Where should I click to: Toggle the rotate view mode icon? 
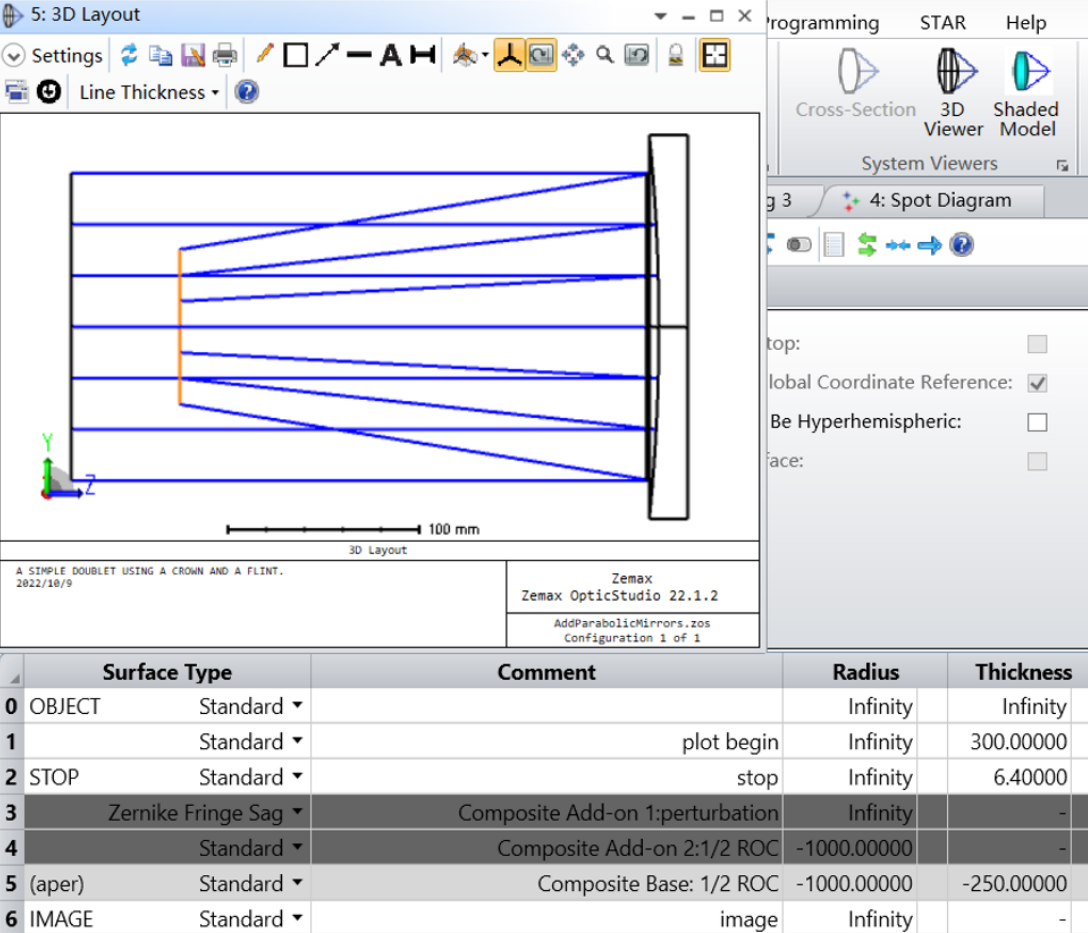tap(541, 55)
